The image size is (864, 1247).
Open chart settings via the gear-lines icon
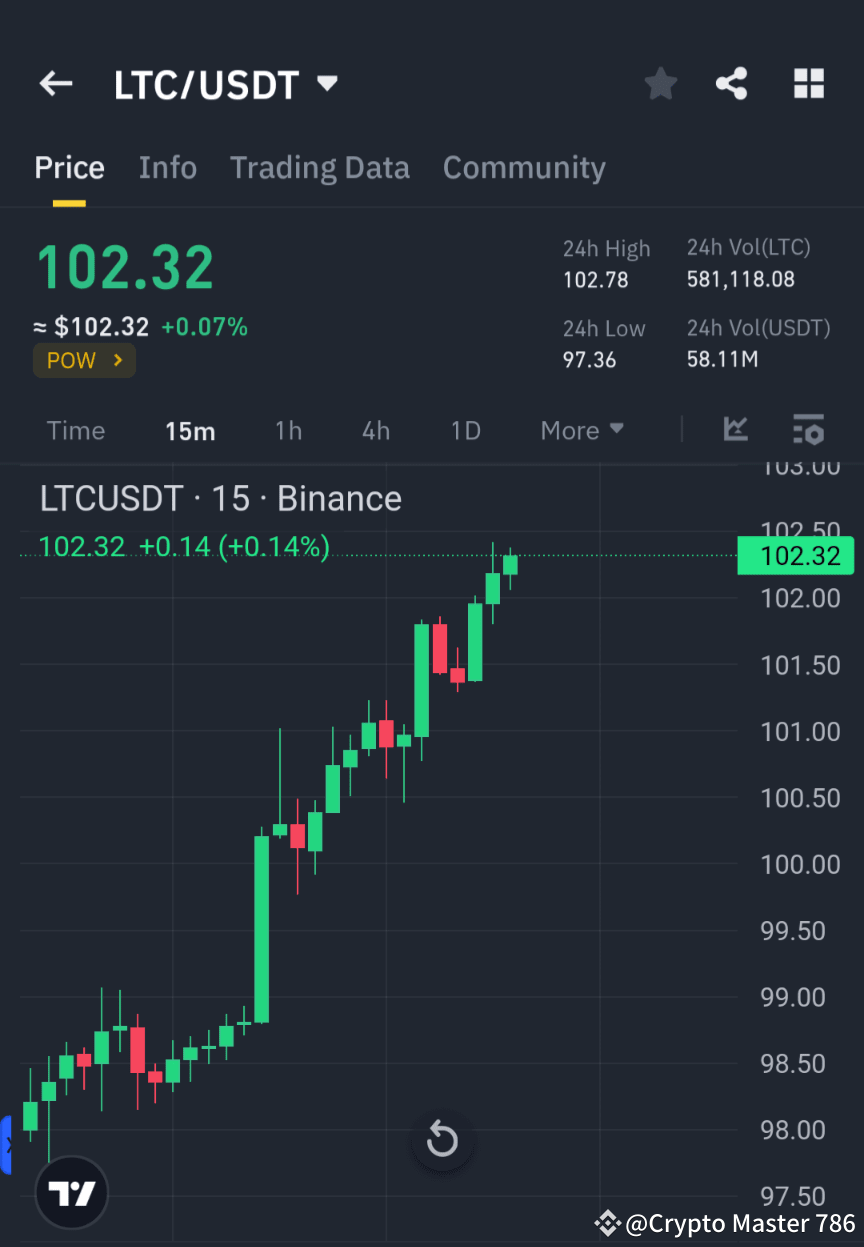809,430
